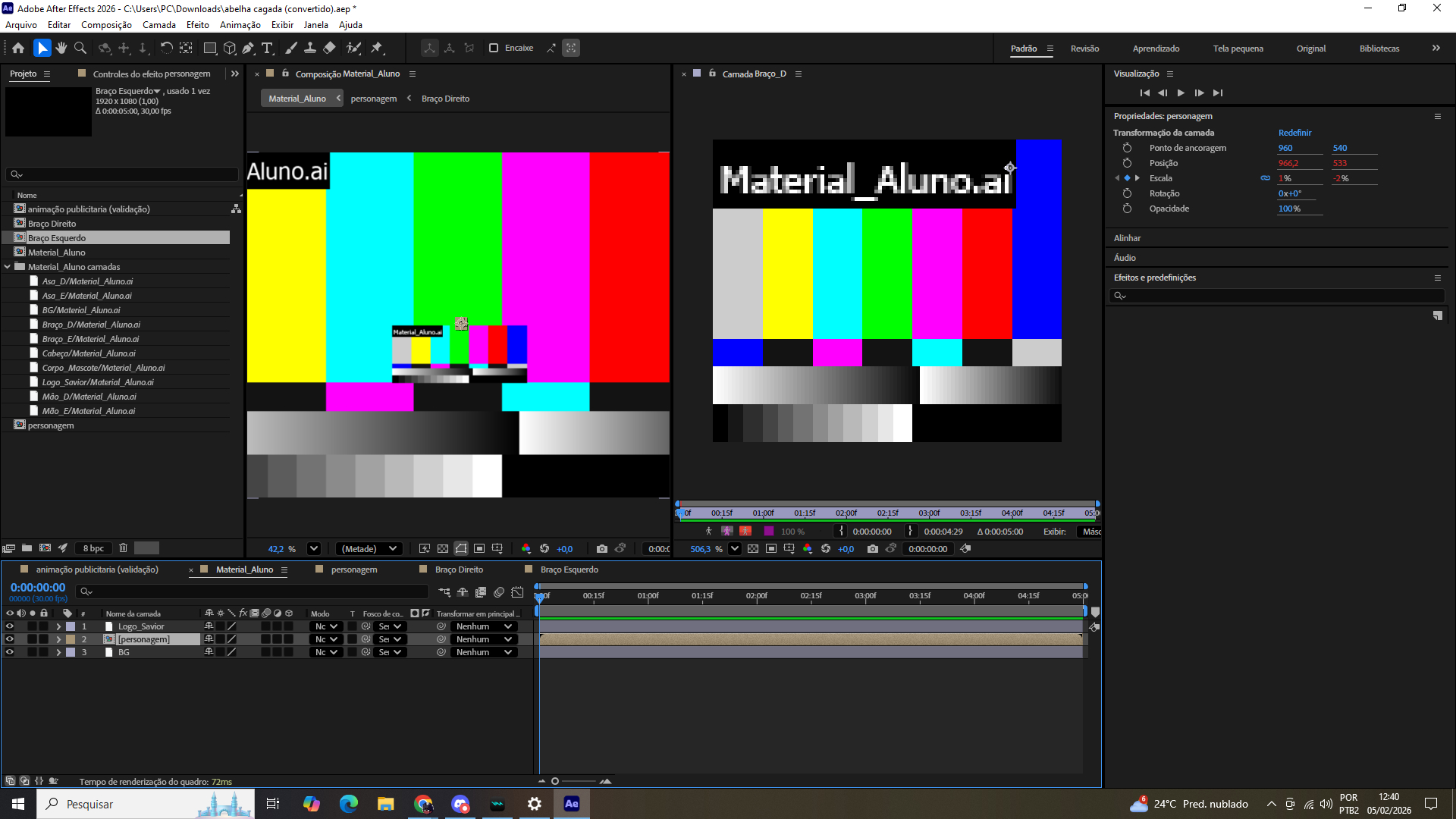1456x819 pixels.
Task: Select the Pen tool
Action: (248, 48)
